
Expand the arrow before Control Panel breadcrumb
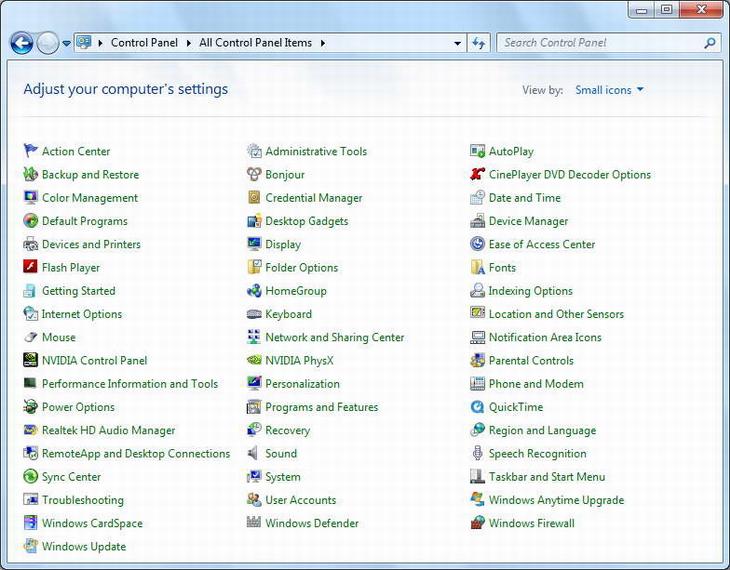[x=100, y=43]
